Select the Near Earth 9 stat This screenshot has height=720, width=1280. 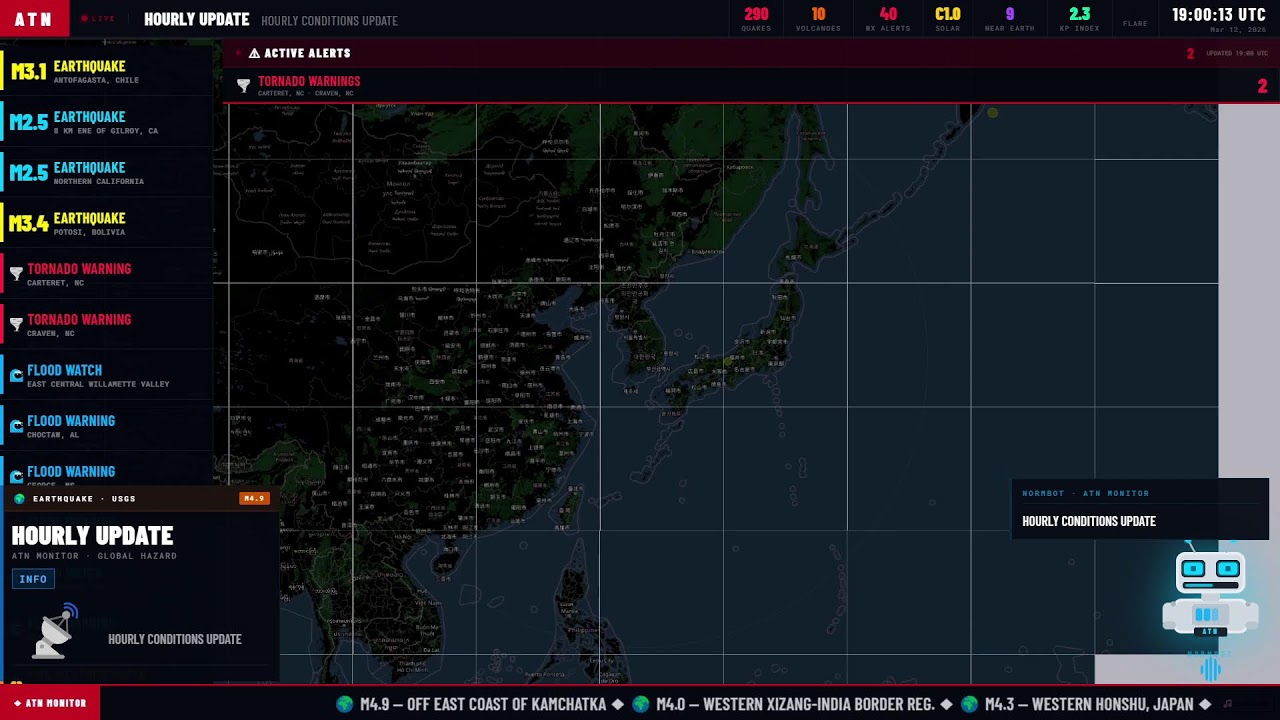point(1009,19)
